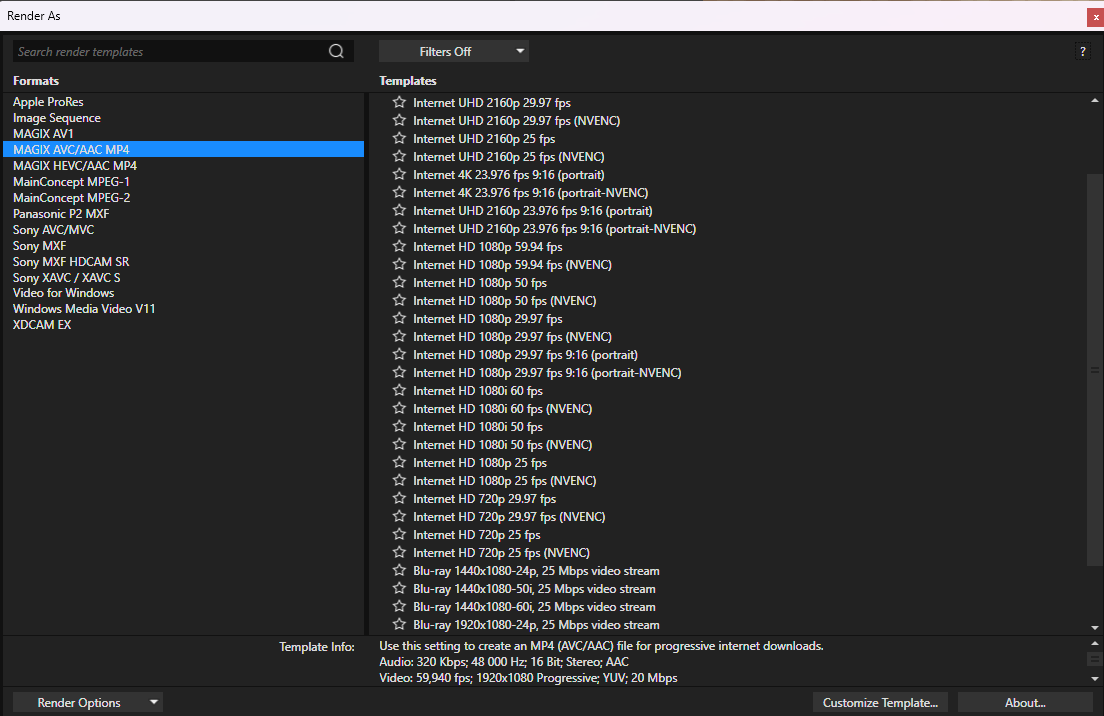Open the help question mark button
This screenshot has height=716, width=1104.
point(1083,51)
